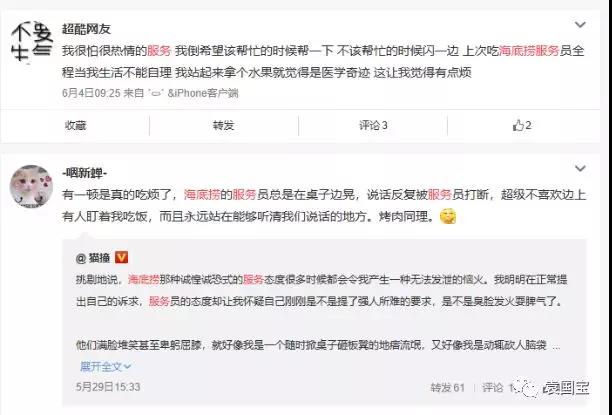The width and height of the screenshot is (612, 415).
Task: Click yellow emoji face in second post
Action: [x=448, y=216]
